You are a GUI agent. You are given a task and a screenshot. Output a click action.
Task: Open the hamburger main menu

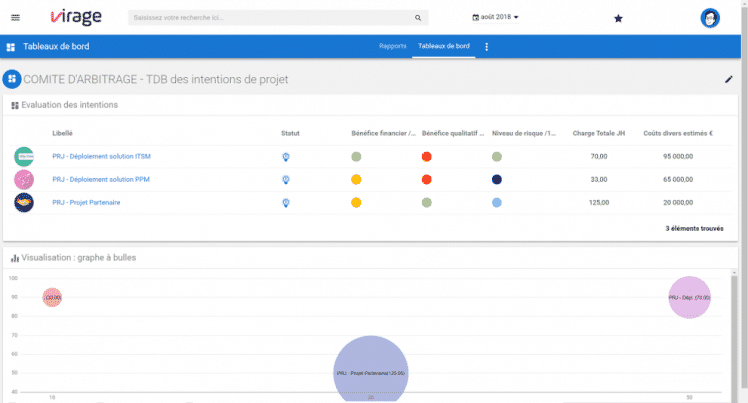pyautogui.click(x=15, y=18)
